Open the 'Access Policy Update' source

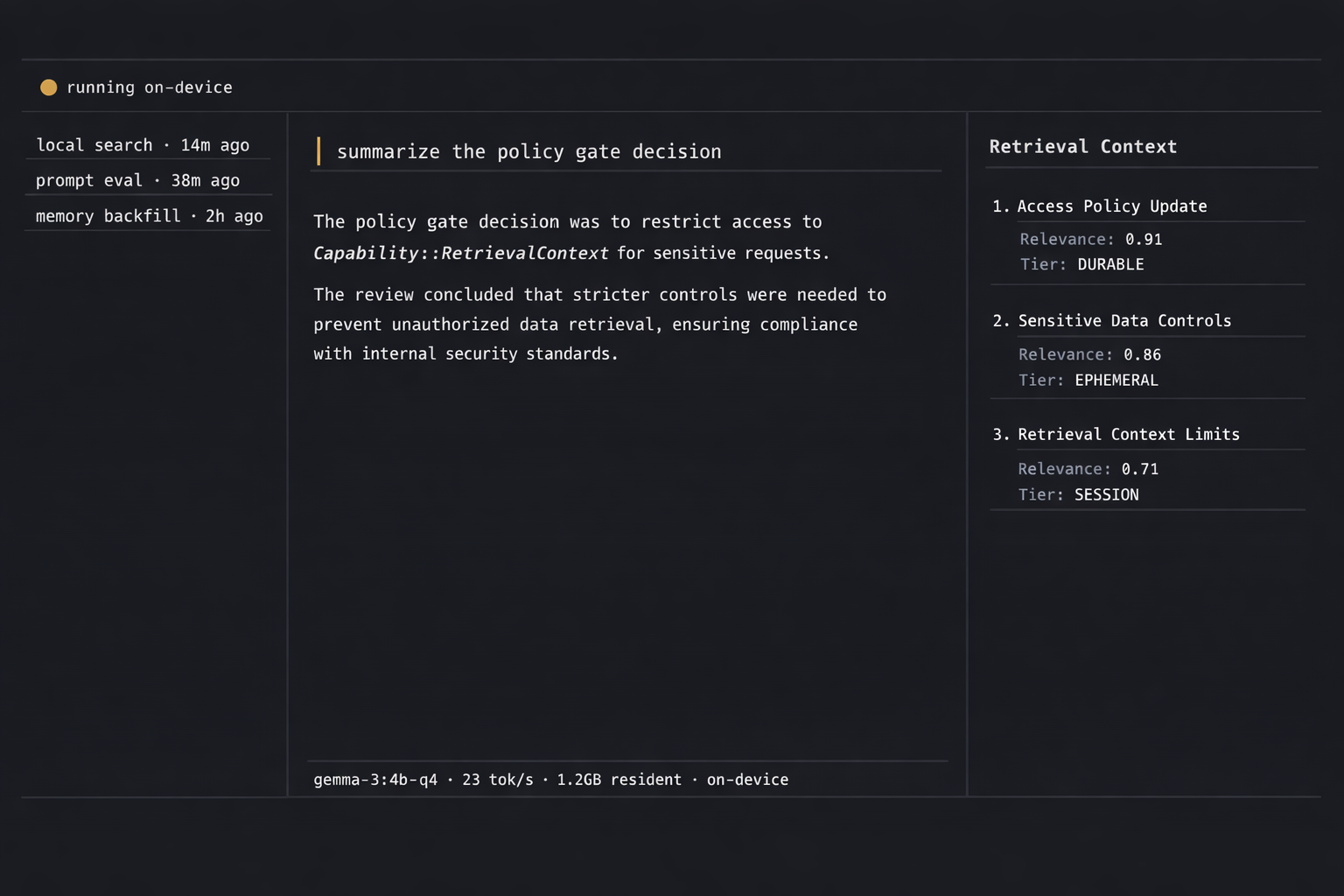click(1111, 206)
